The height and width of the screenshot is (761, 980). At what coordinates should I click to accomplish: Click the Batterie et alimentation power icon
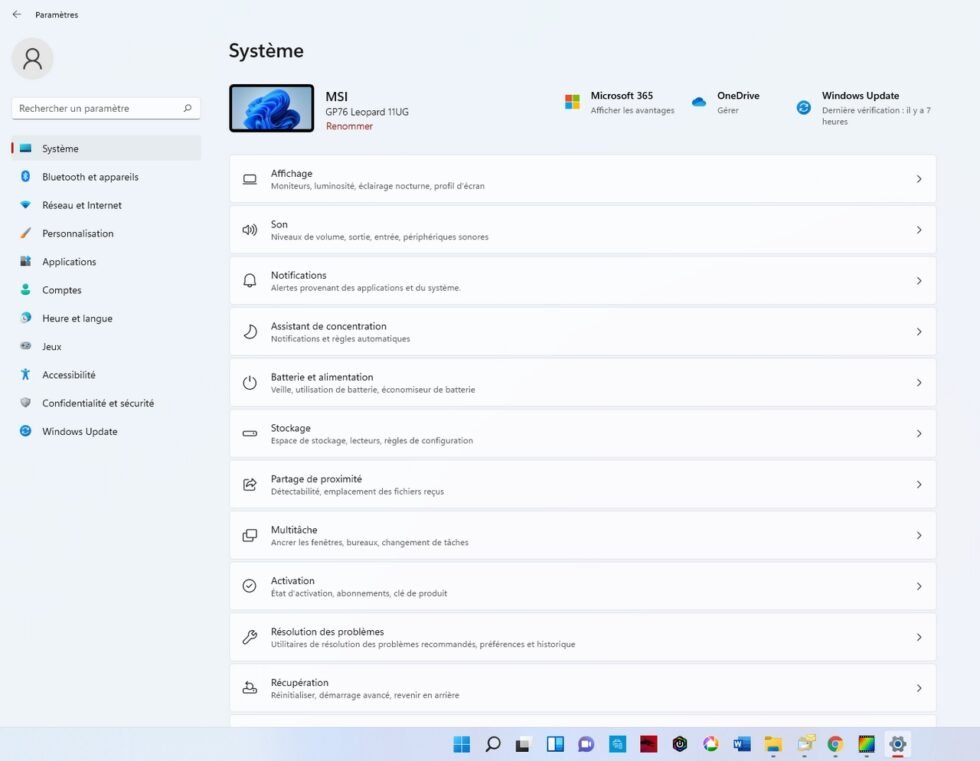point(248,382)
